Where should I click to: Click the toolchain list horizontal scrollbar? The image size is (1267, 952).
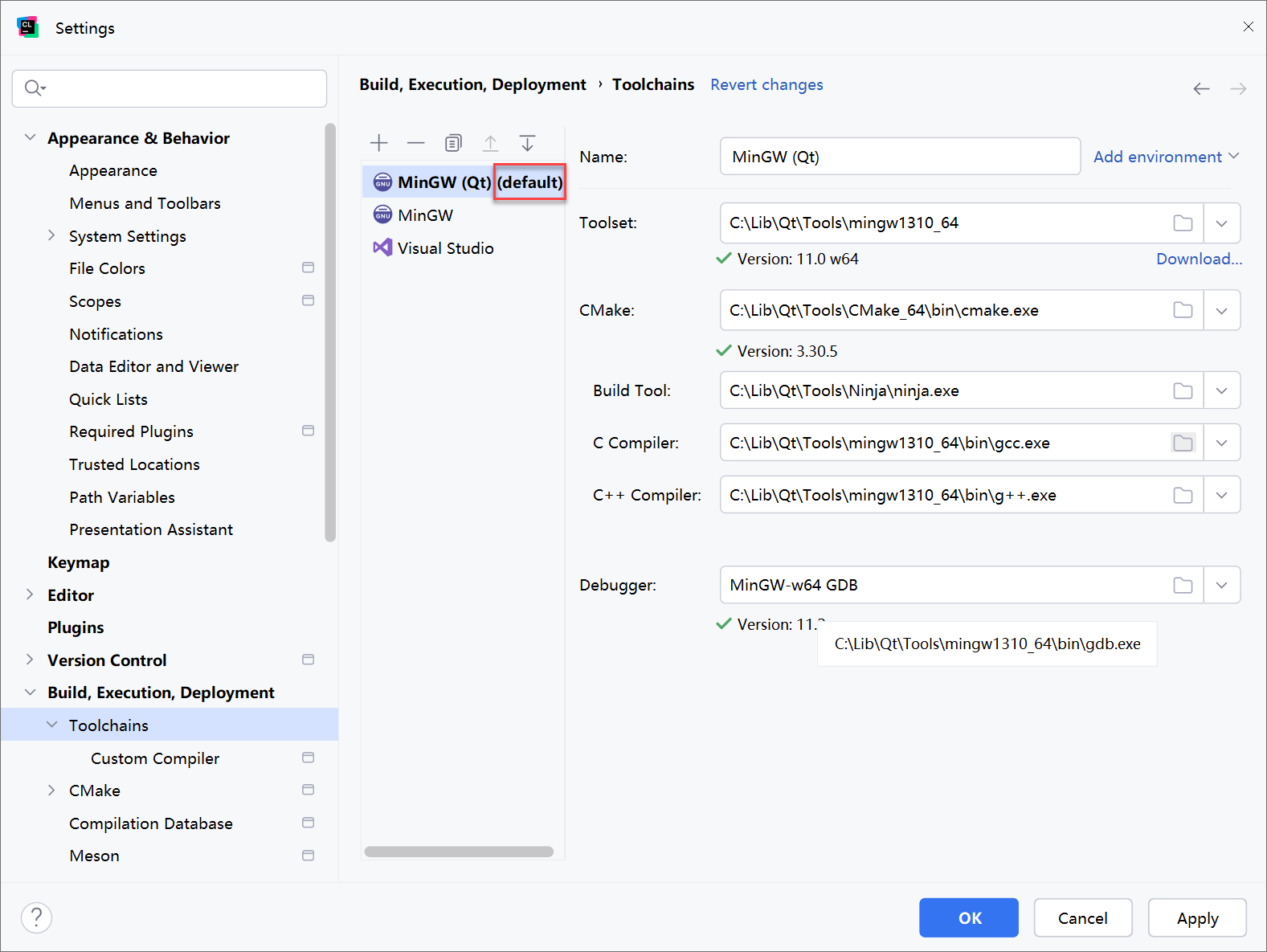click(459, 852)
